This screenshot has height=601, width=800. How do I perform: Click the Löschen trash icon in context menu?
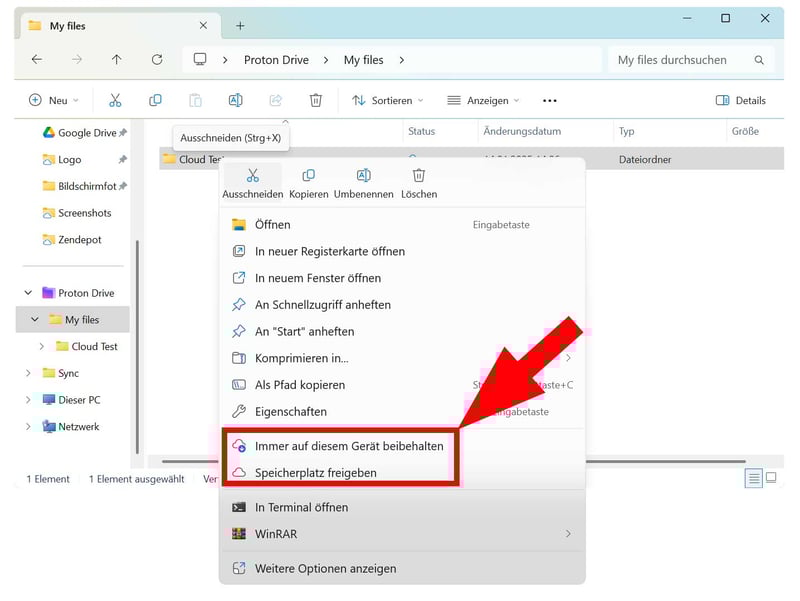tap(419, 176)
